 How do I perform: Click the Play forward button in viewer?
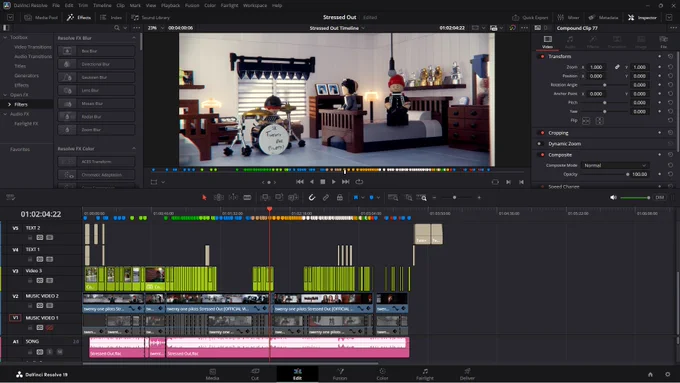pos(333,182)
